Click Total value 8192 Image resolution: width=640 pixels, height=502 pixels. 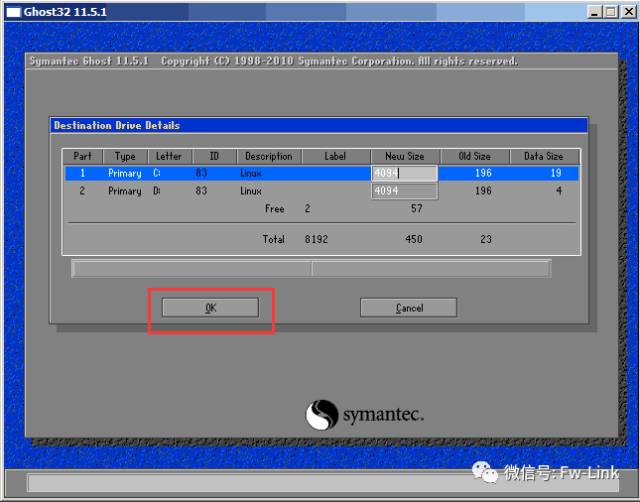(x=316, y=239)
